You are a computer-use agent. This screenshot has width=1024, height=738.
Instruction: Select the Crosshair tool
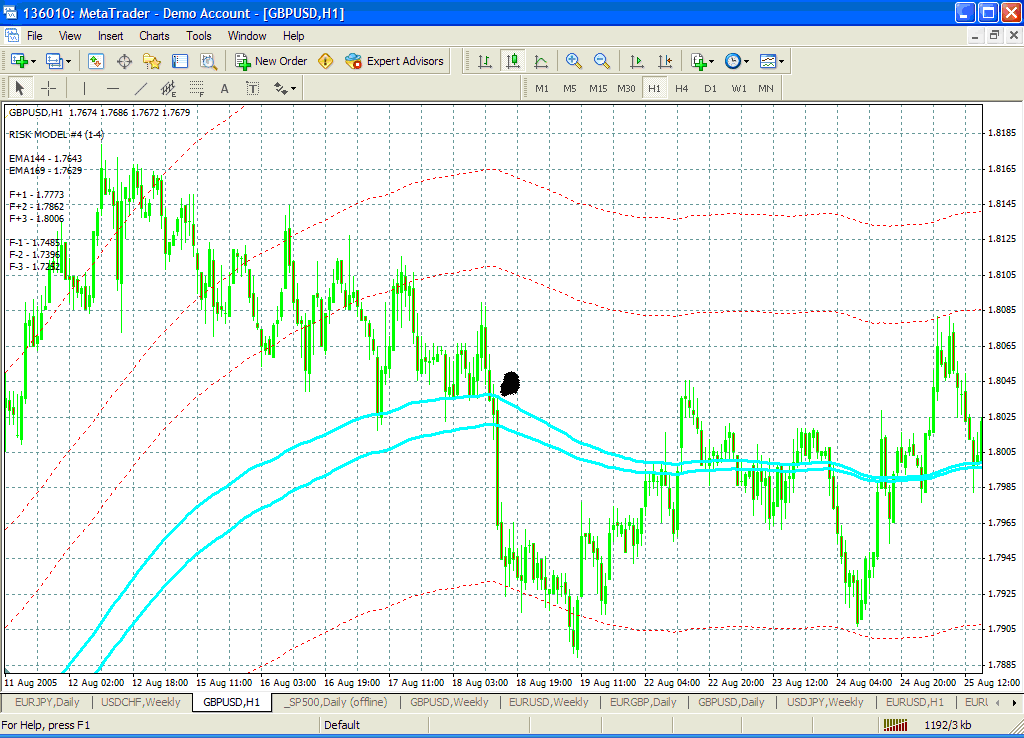pos(48,88)
